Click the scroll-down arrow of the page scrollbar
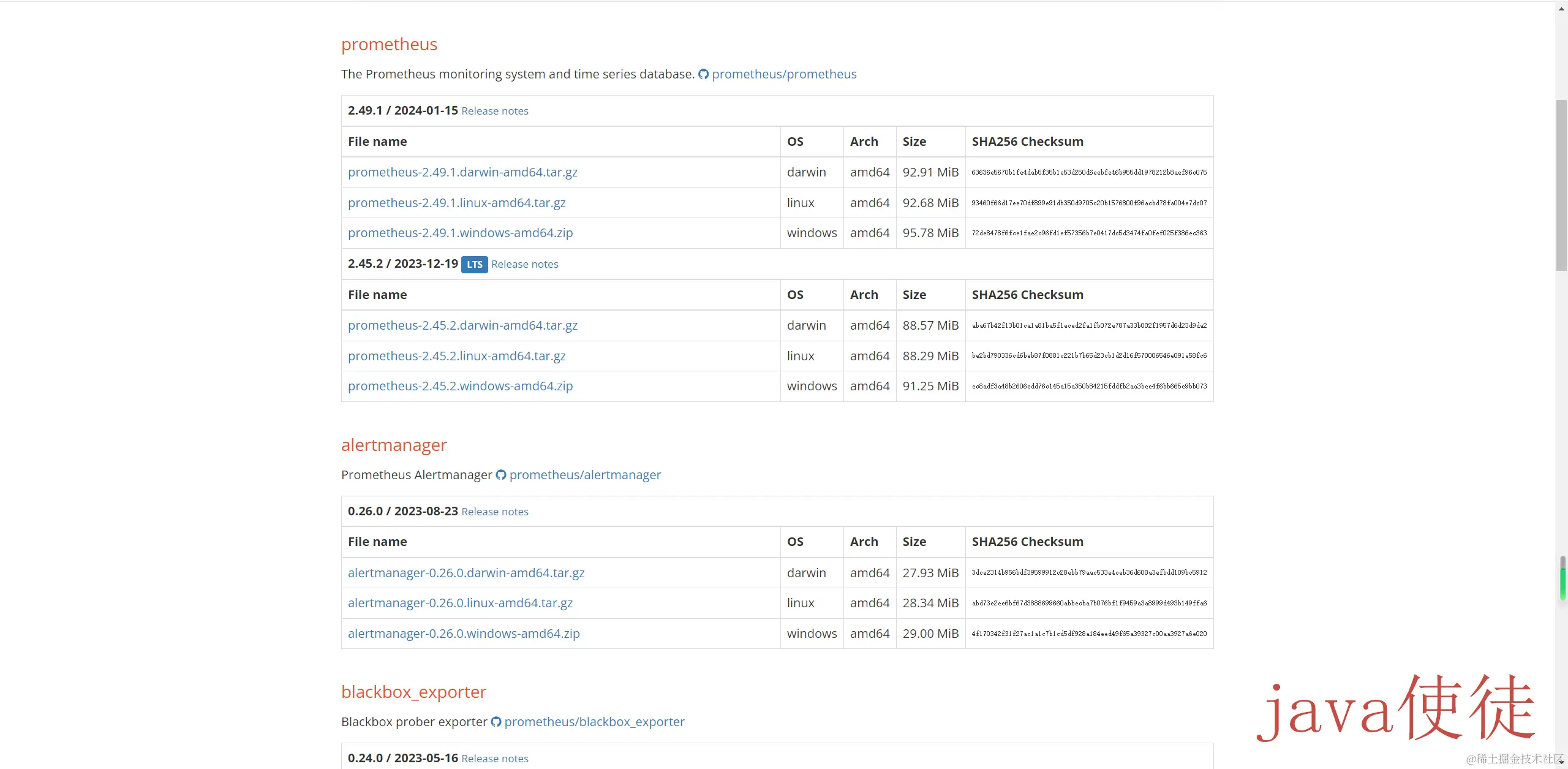 [1561, 762]
